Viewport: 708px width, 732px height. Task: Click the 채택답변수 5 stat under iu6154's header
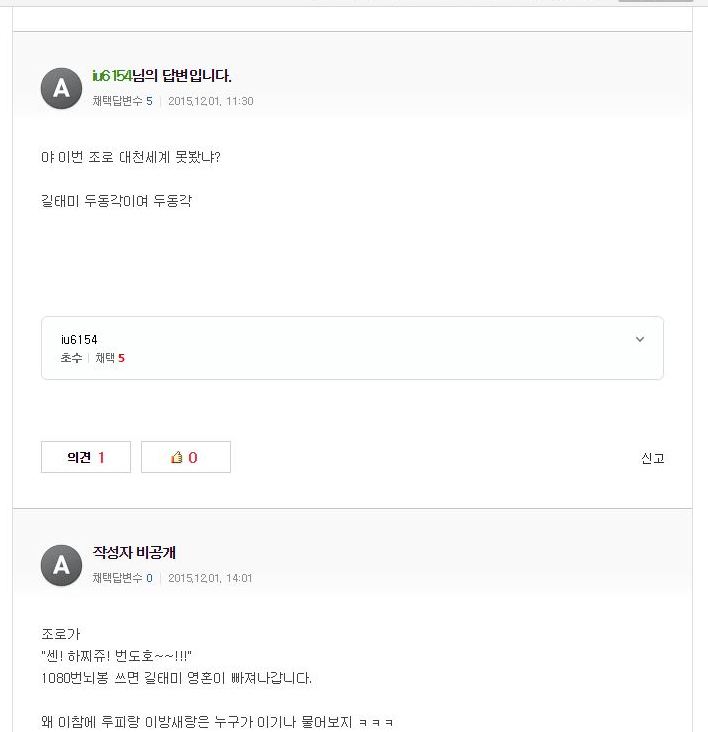pyautogui.click(x=122, y=101)
